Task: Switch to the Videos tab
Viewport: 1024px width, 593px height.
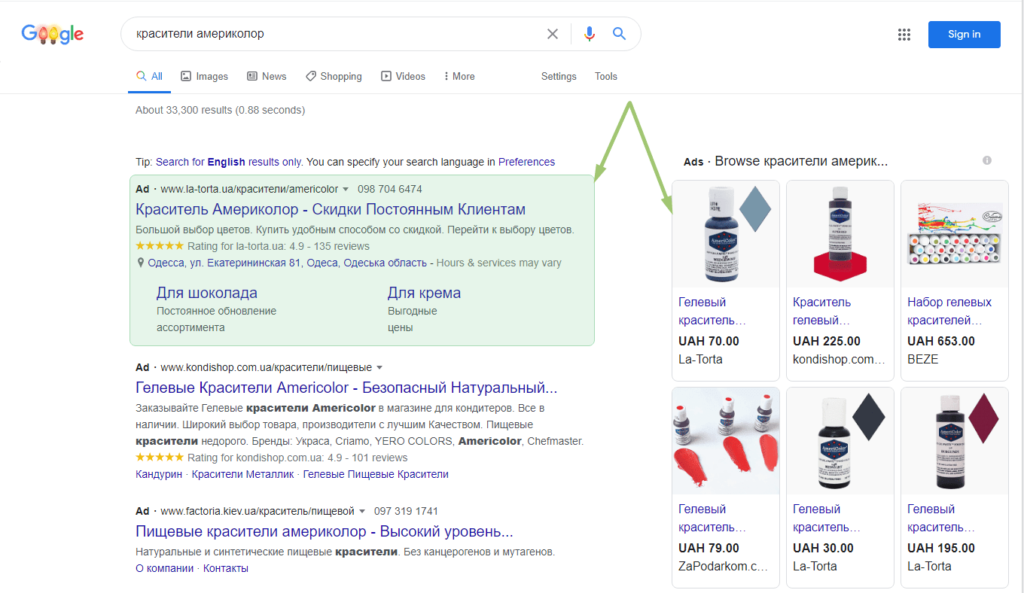Action: pos(403,76)
